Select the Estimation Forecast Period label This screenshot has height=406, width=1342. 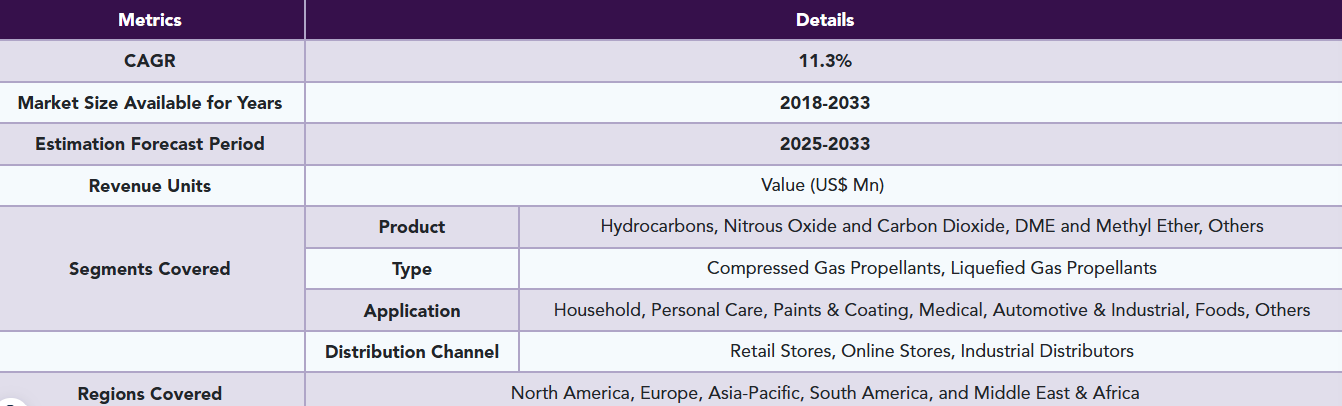coord(152,144)
